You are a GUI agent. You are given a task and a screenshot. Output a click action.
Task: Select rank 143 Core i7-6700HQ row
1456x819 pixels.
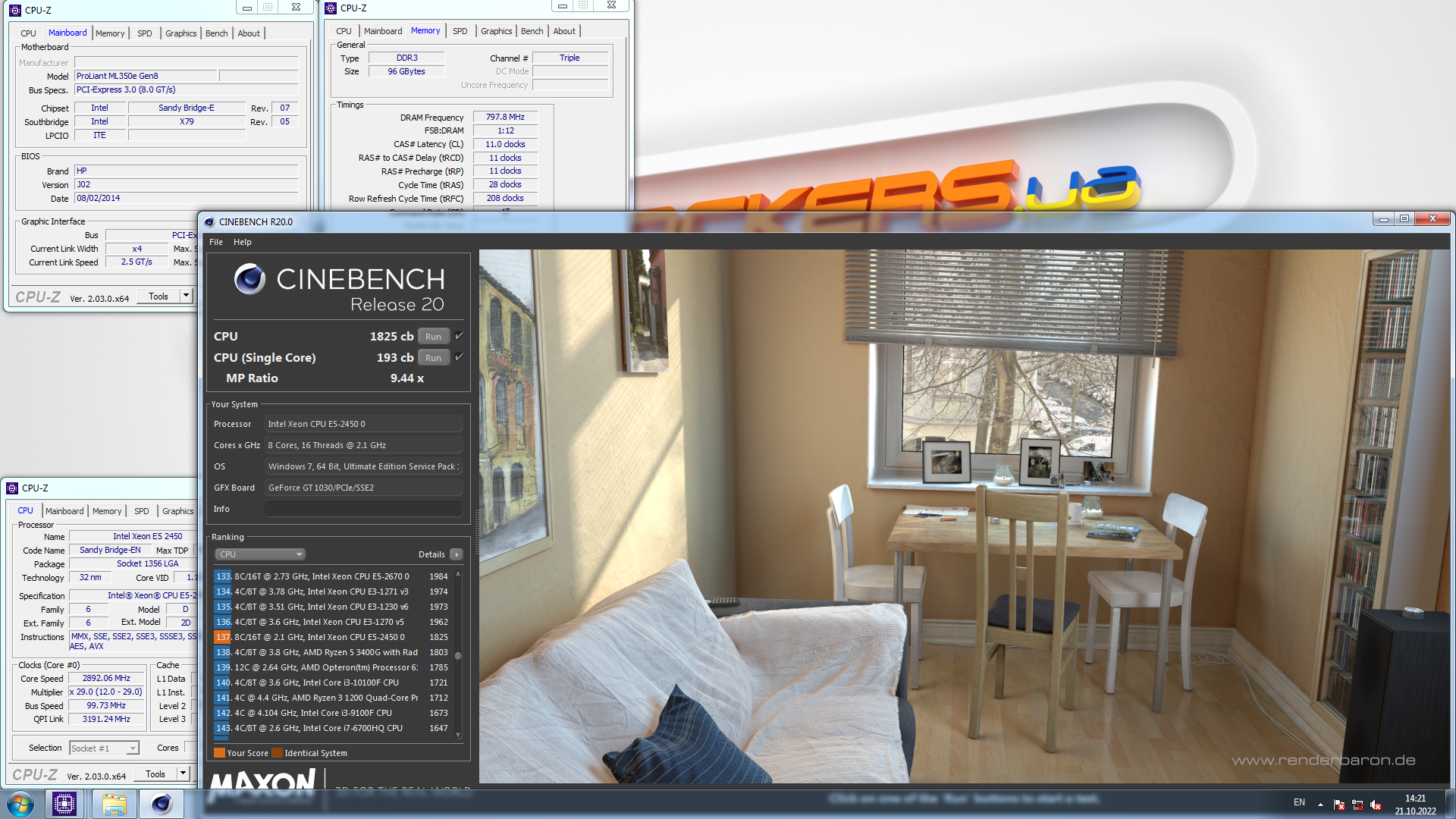pyautogui.click(x=332, y=728)
